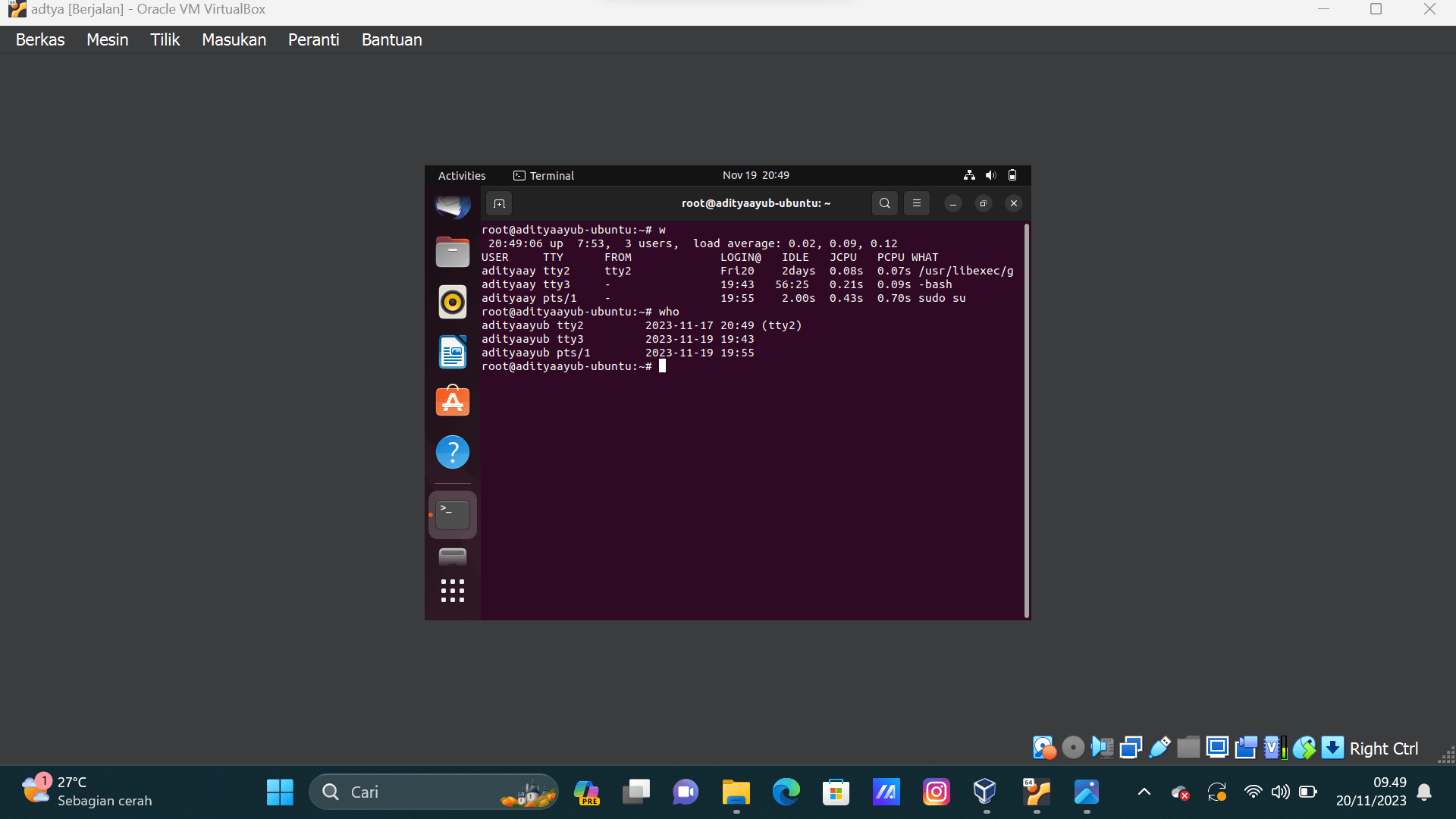The height and width of the screenshot is (819, 1456).
Task: Open the Windows Start menu
Action: (x=280, y=792)
